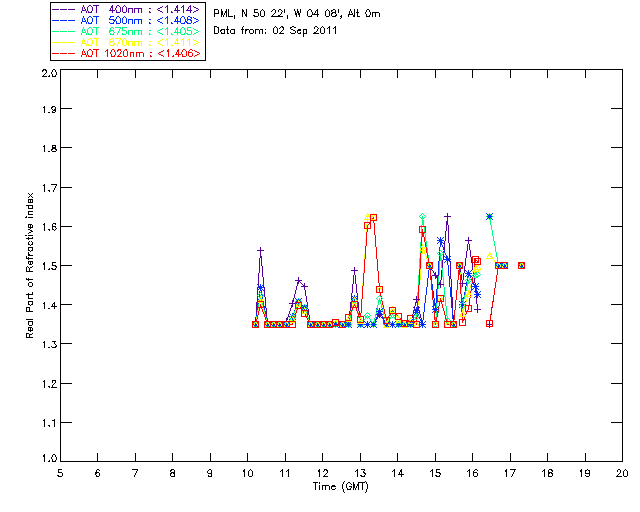Click the 'Real Part of Refractive index' axis label

click(x=29, y=265)
